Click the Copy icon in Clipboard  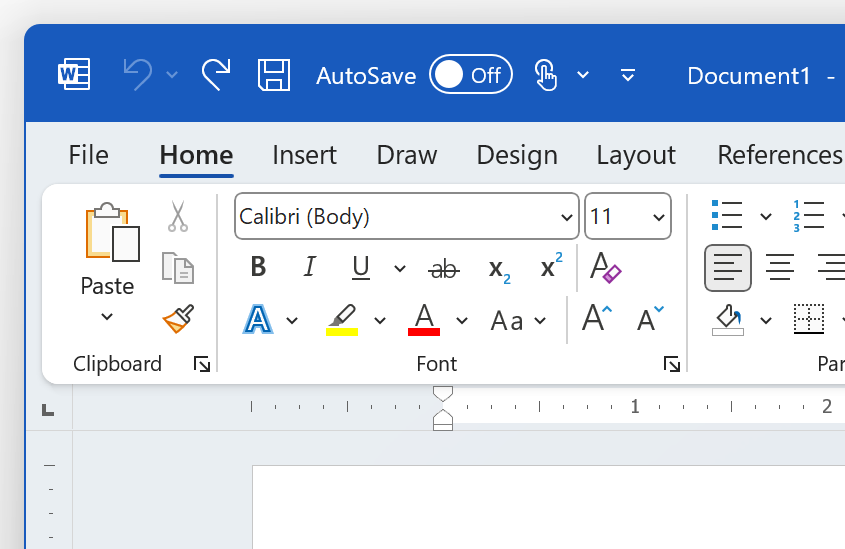coord(178,267)
